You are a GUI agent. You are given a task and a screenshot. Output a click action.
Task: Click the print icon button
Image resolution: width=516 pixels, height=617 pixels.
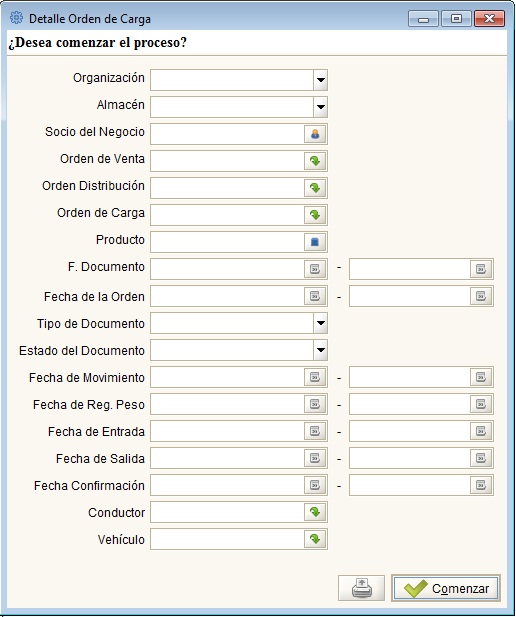(x=361, y=588)
